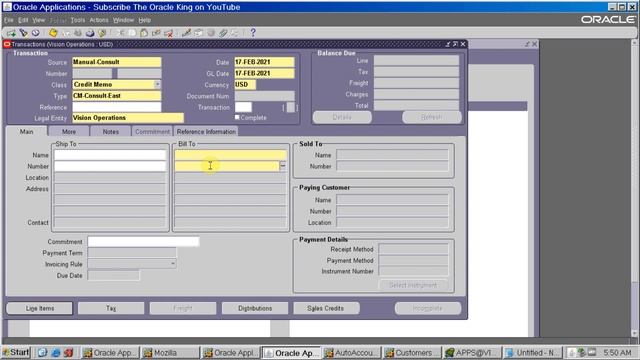Open the Window menu

point(123,20)
